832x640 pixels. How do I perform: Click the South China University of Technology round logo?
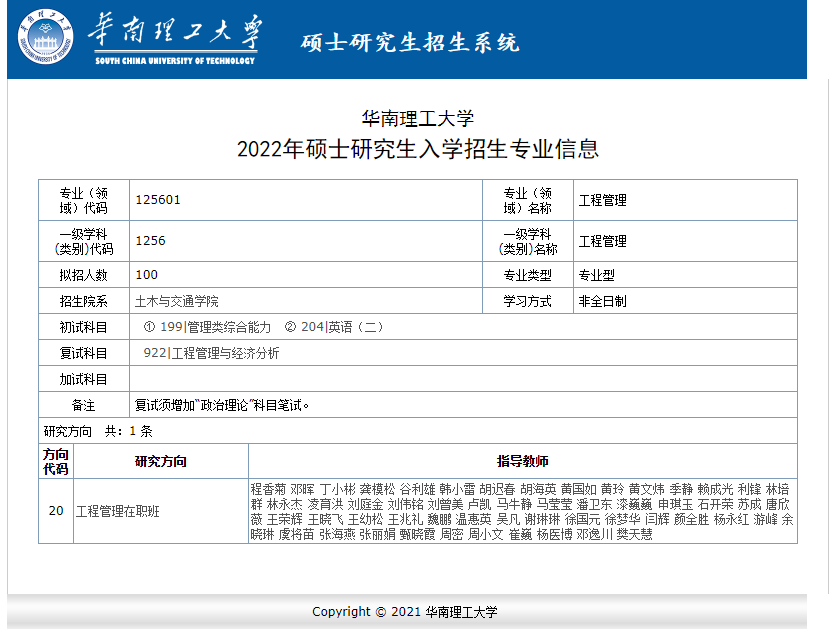click(45, 37)
